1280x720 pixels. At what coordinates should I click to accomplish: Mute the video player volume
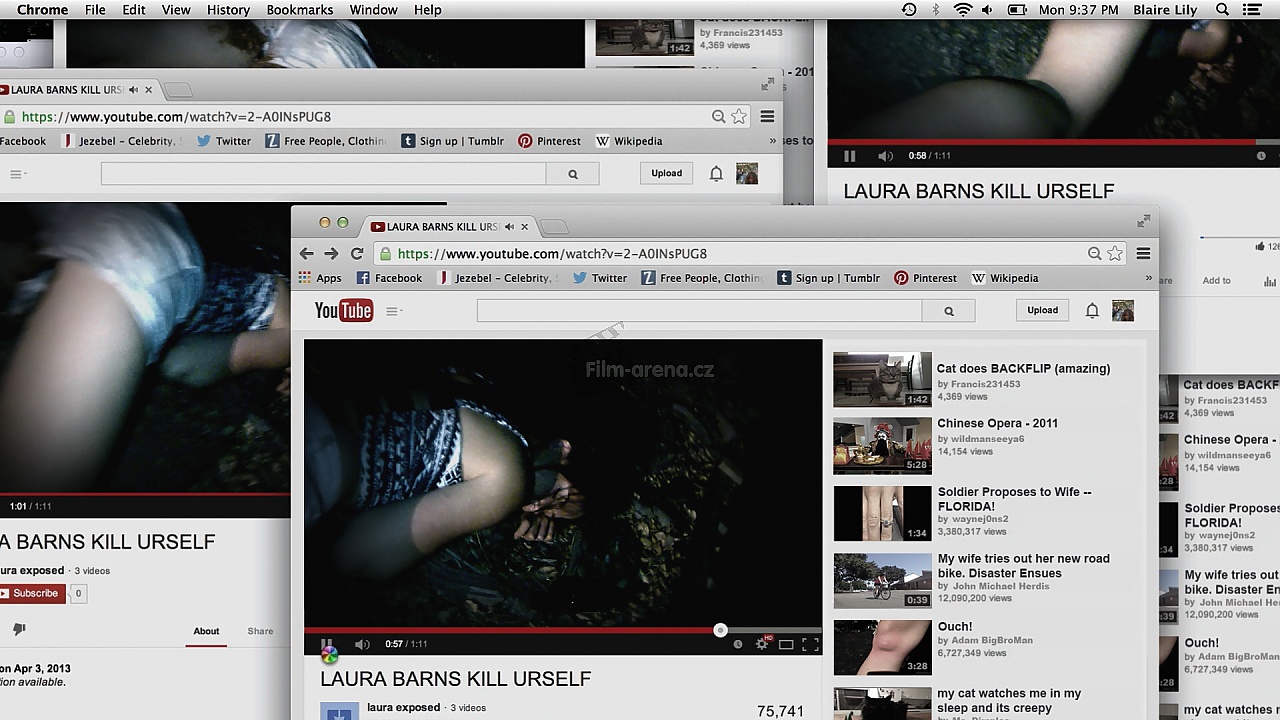(x=362, y=644)
